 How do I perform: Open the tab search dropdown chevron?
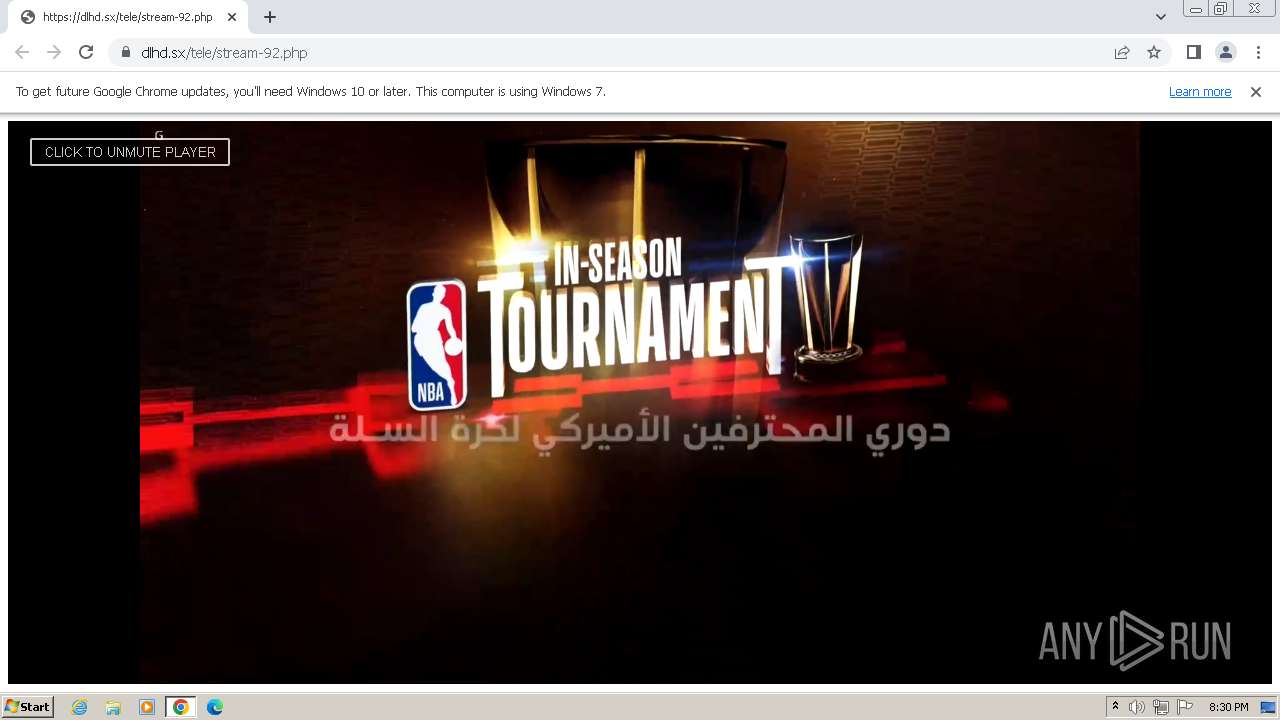coord(1161,17)
